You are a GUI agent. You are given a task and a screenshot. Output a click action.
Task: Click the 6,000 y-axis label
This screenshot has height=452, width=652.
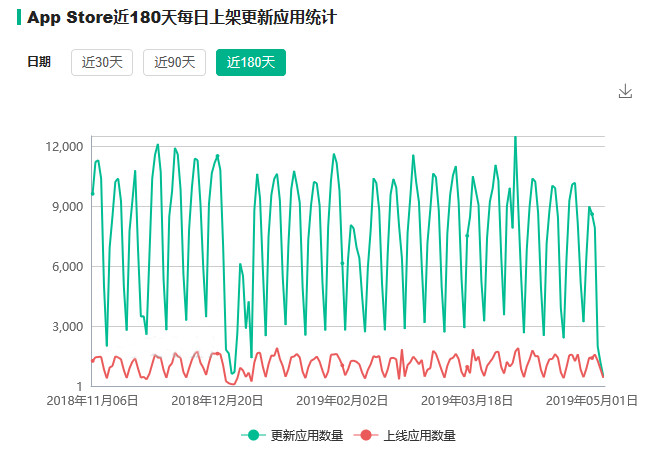click(67, 267)
